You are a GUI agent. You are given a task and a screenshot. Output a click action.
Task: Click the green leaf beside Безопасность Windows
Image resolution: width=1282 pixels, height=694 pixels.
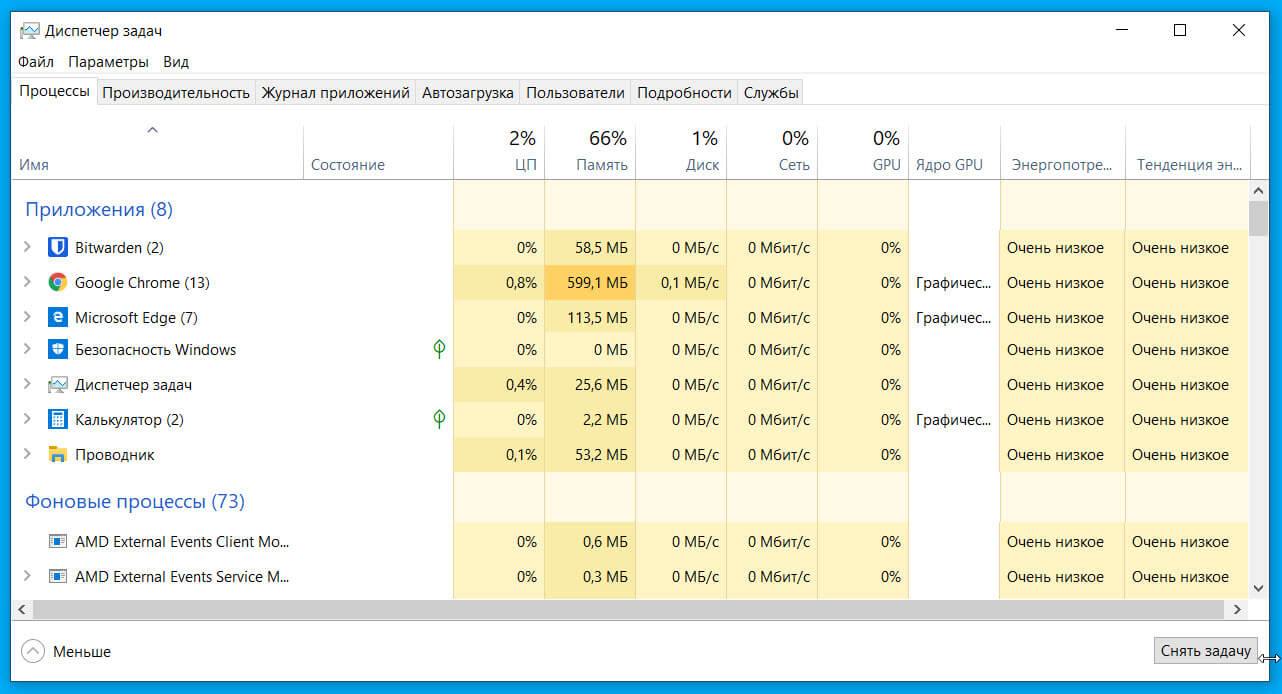coord(438,349)
